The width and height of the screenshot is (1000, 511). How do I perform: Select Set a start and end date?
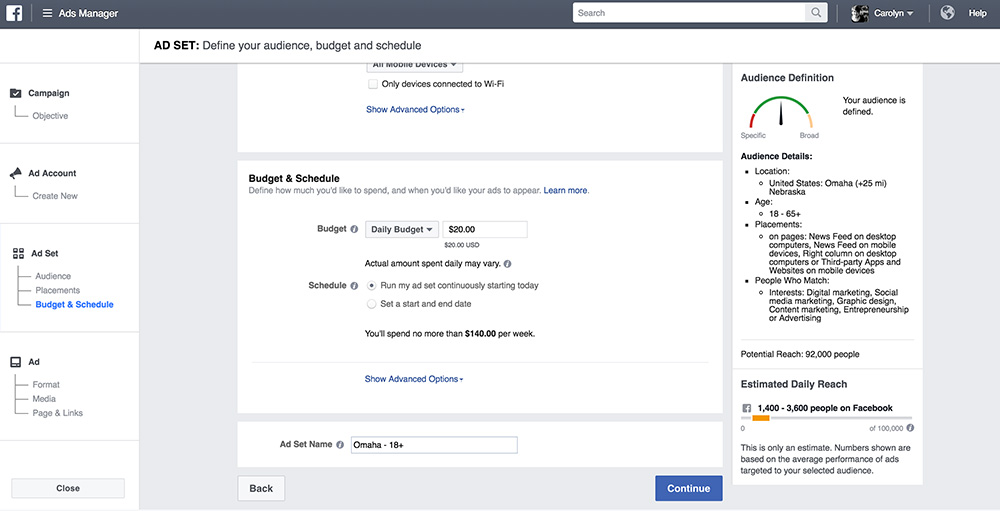tap(371, 304)
